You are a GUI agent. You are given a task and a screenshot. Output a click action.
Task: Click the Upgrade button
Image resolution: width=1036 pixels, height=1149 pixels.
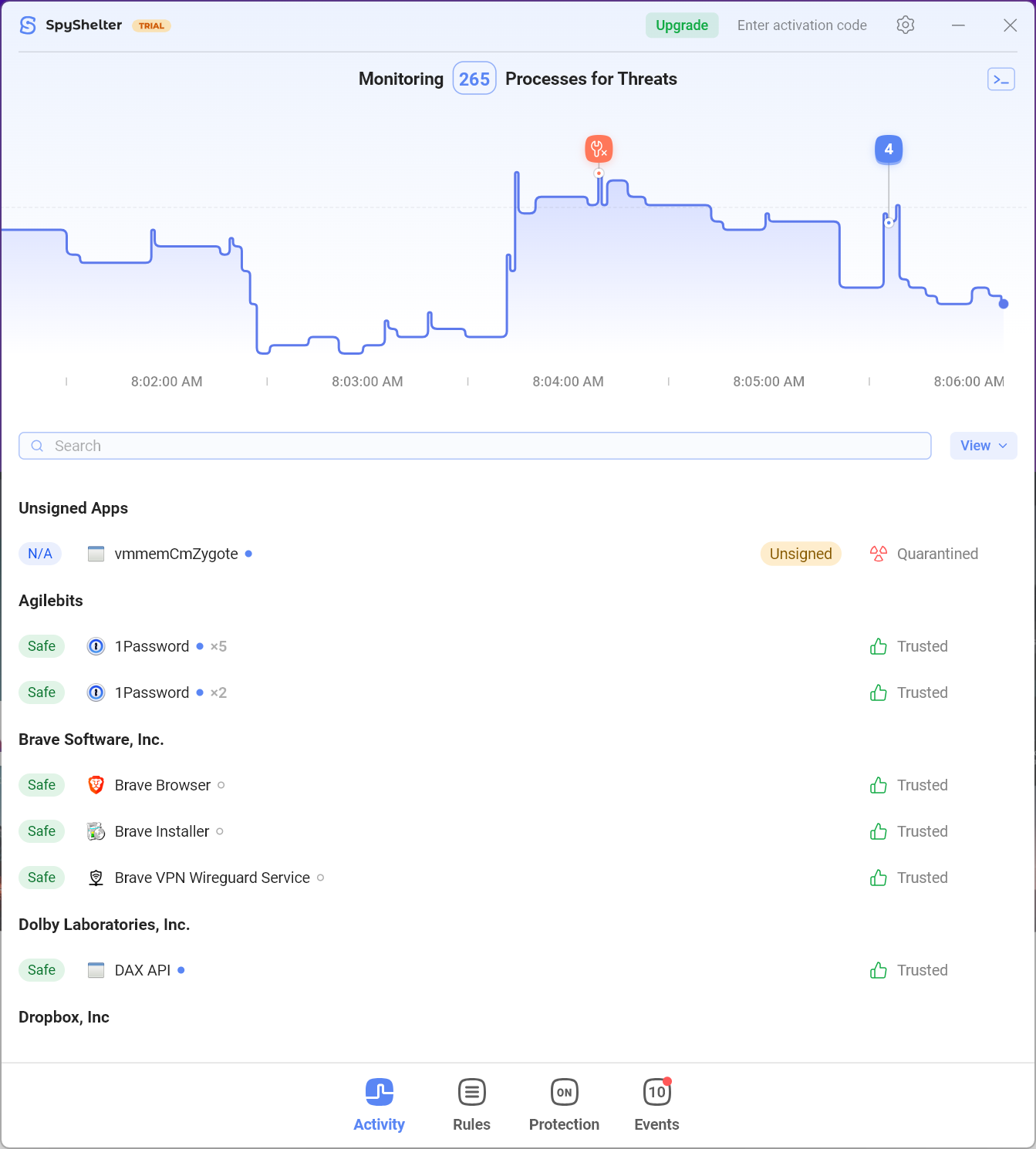[681, 25]
